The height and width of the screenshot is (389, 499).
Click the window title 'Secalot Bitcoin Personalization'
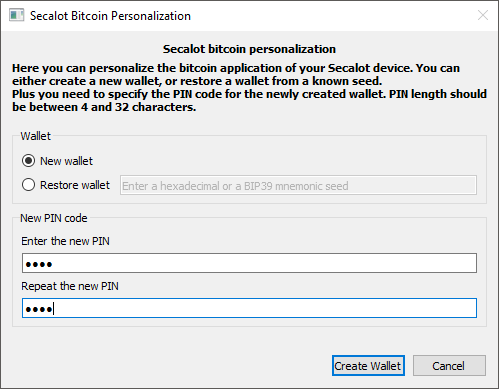[x=110, y=16]
